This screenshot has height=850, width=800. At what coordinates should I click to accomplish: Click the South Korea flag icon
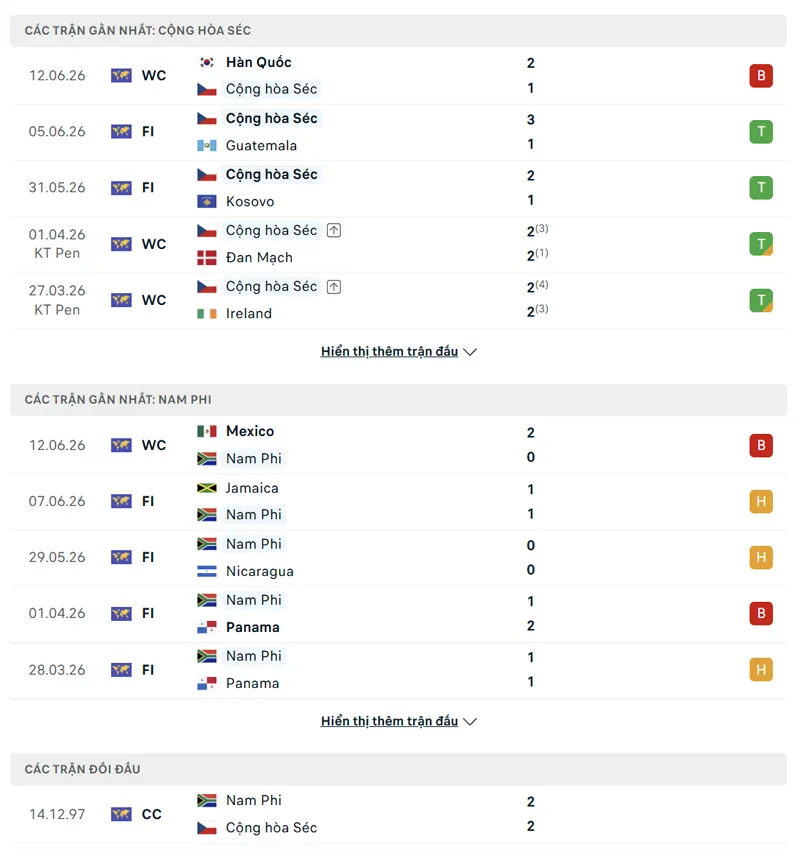207,62
